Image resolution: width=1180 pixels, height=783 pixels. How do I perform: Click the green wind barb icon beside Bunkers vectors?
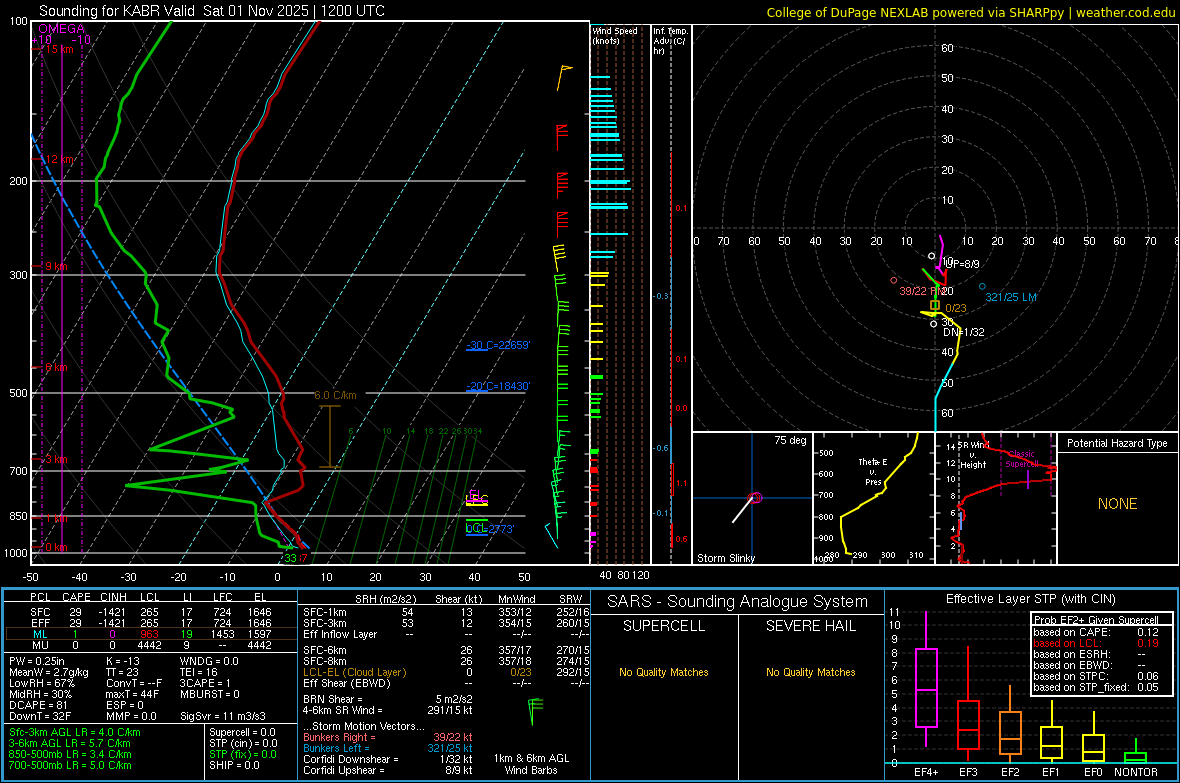pyautogui.click(x=535, y=711)
